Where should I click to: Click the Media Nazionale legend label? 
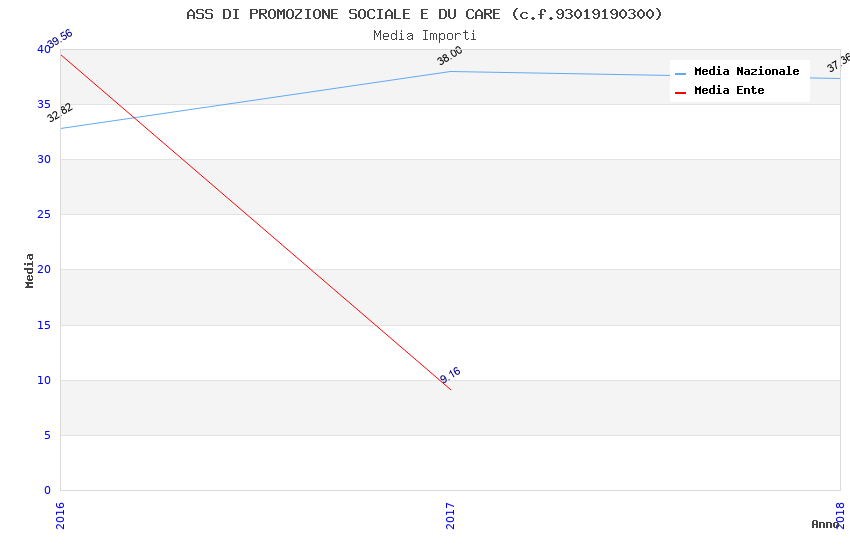(746, 72)
